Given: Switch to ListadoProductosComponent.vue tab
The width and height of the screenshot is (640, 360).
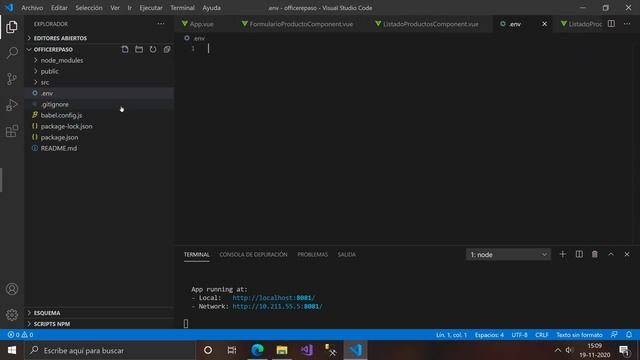Looking at the screenshot, I should click(431, 24).
